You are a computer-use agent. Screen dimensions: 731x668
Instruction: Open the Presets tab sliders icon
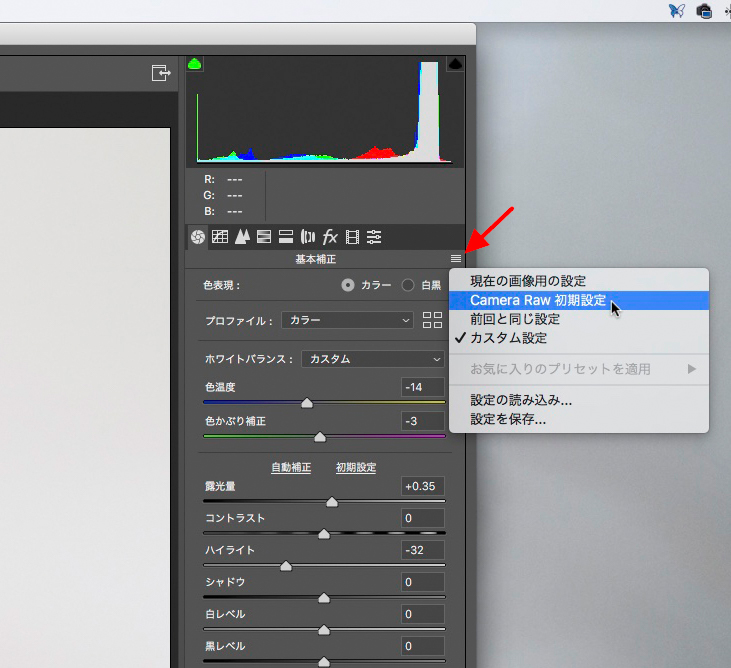tap(374, 237)
